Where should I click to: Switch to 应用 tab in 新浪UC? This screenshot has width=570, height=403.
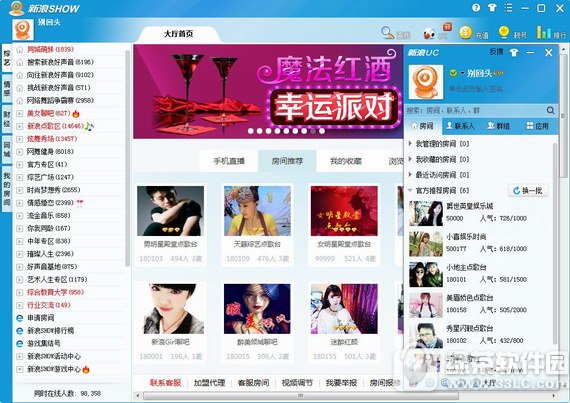pos(537,126)
